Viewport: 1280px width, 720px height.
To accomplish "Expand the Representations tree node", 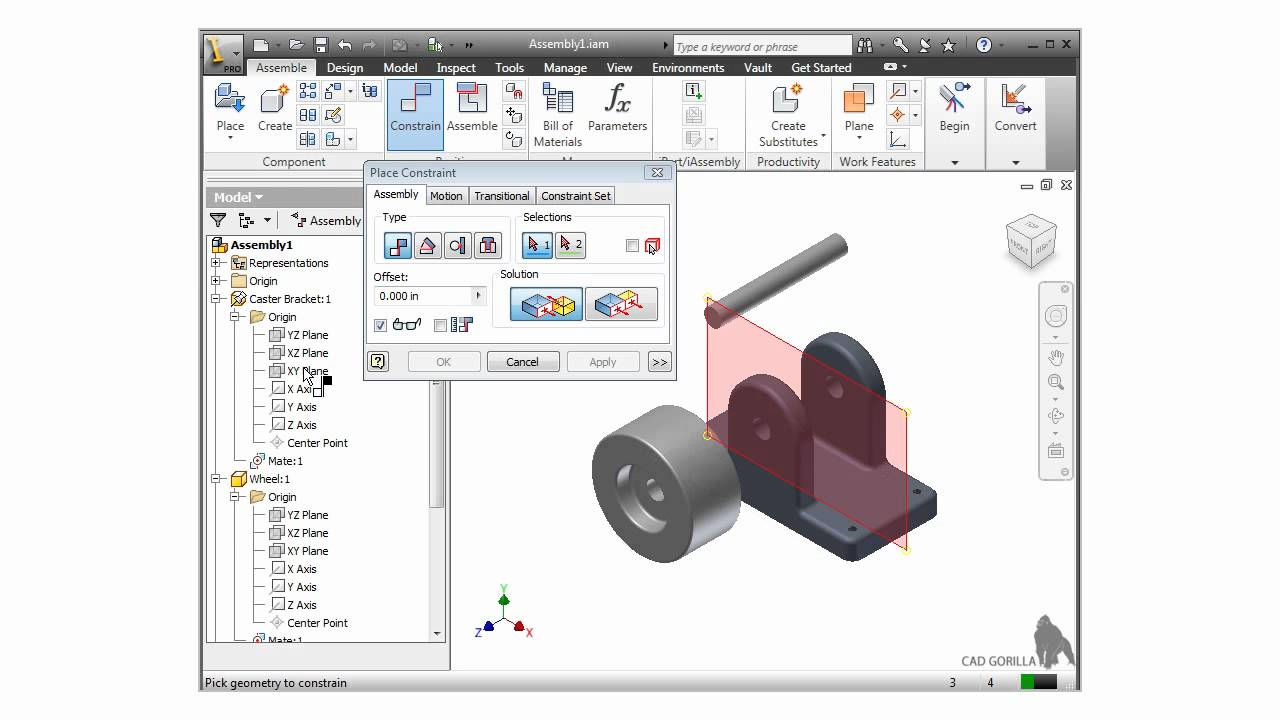I will [215, 263].
